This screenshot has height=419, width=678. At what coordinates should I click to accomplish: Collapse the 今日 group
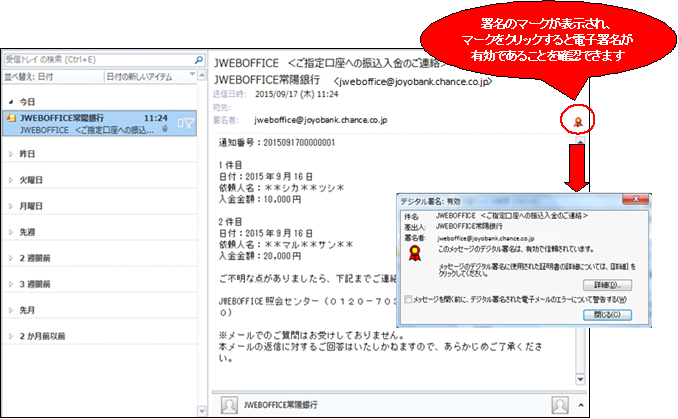pos(11,102)
